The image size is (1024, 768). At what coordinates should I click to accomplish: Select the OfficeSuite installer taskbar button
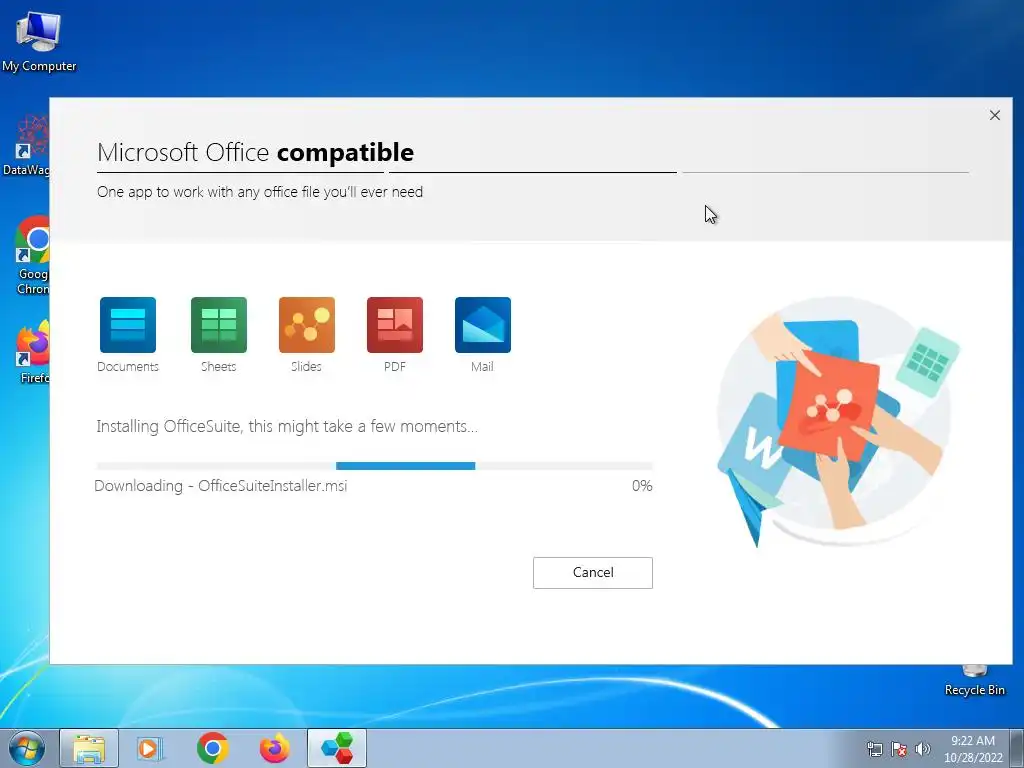point(337,748)
